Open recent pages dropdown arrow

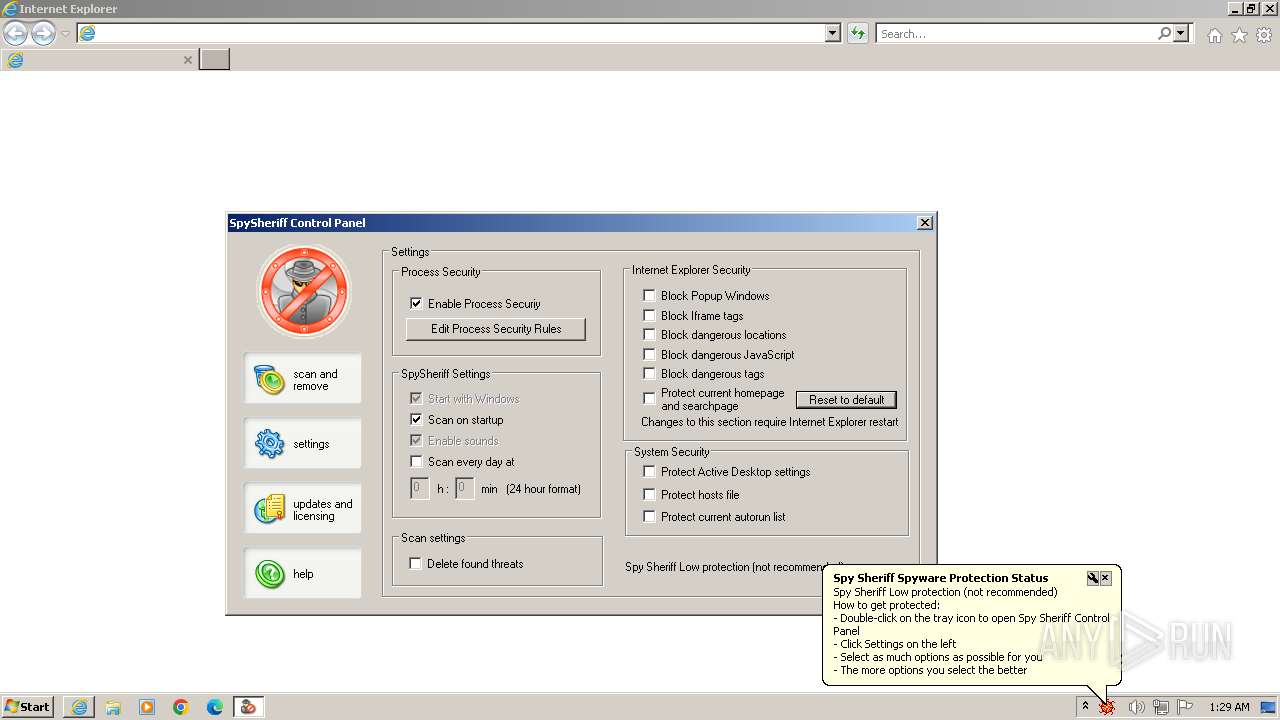65,34
